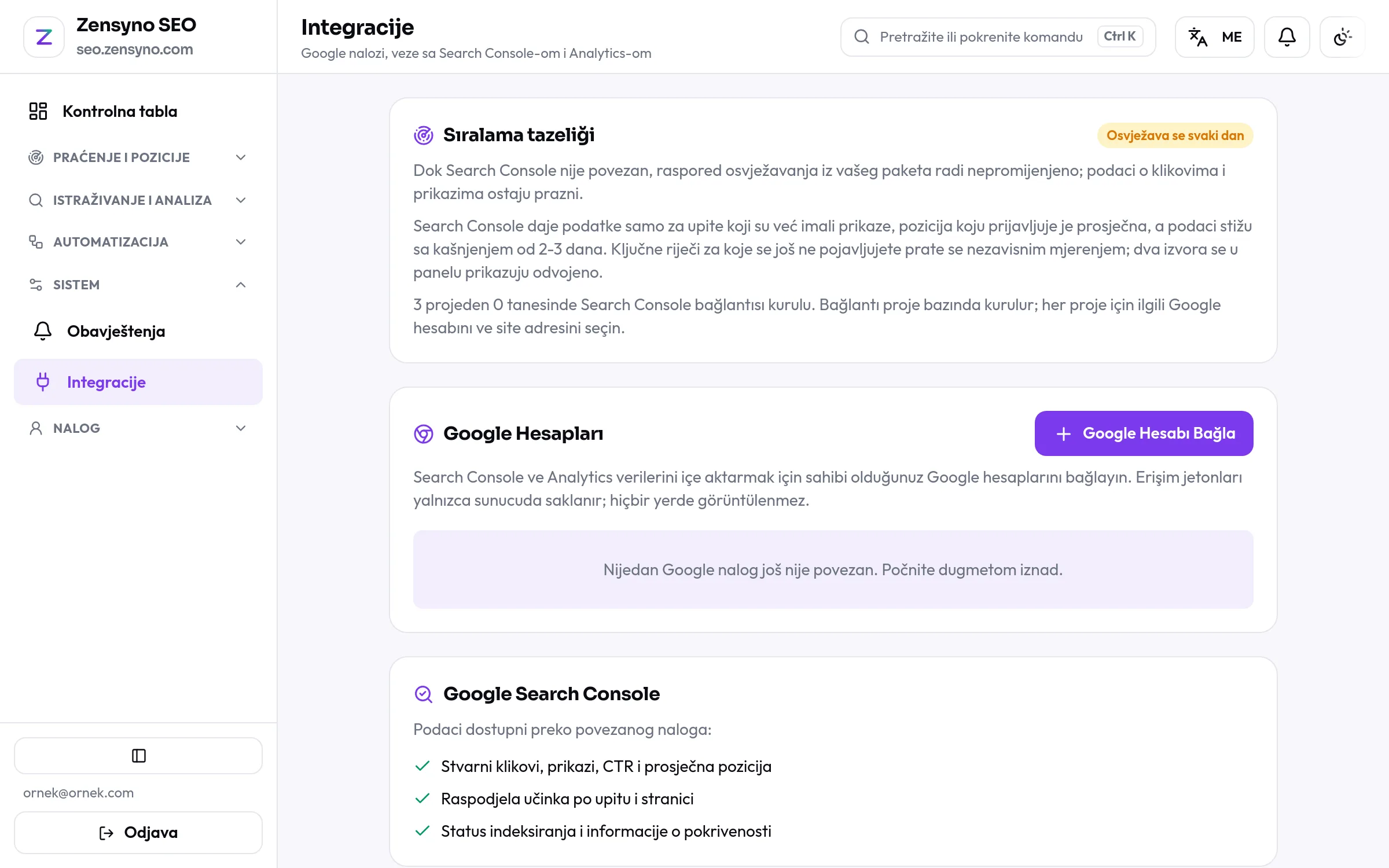Click the Sıralama tazeliği radar icon
Viewport: 1389px width, 868px height.
(x=424, y=135)
